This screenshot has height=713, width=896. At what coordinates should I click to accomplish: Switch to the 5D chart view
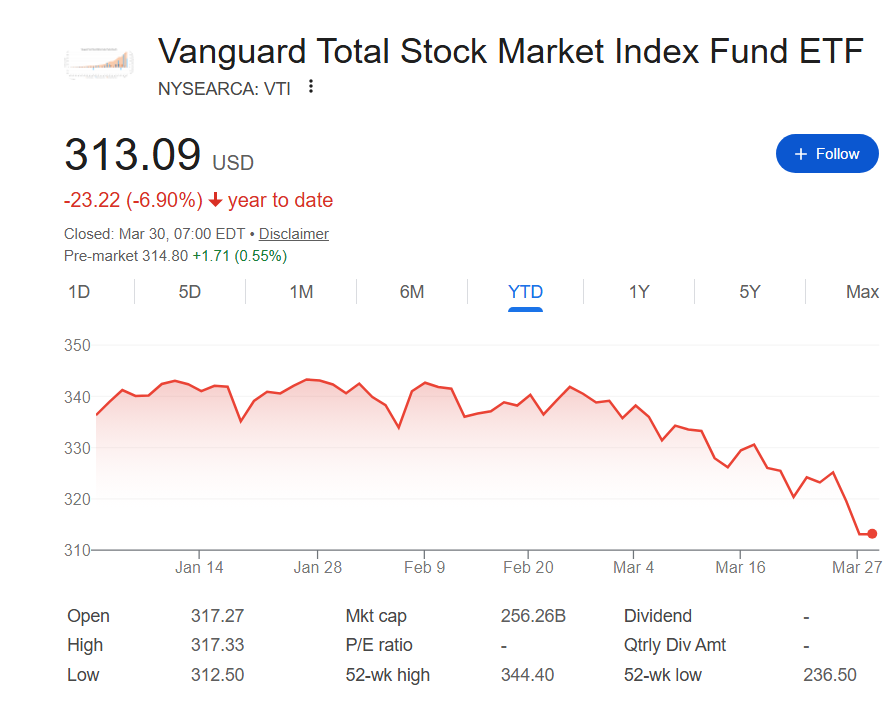188,291
